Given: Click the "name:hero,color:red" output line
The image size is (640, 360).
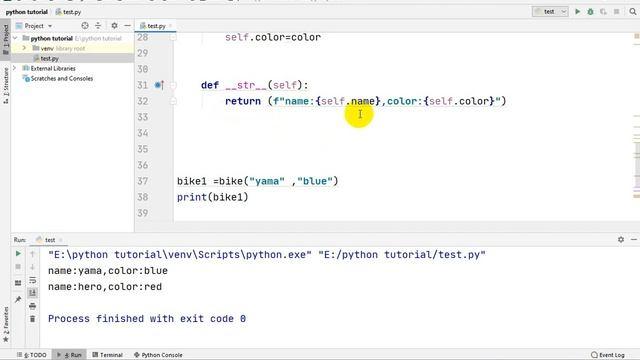Looking at the screenshot, I should pyautogui.click(x=105, y=287).
